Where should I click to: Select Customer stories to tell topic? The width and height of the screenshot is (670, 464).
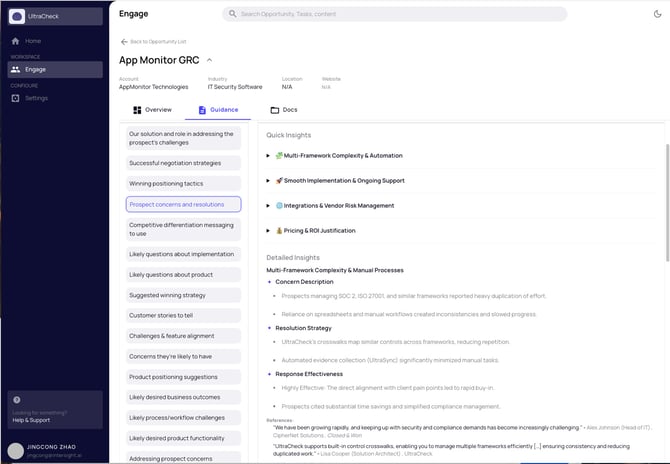[183, 315]
